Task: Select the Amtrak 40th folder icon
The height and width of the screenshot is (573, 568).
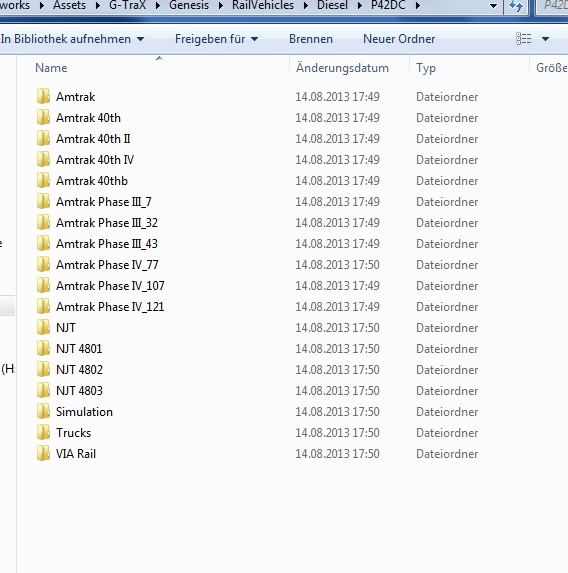Action: (x=43, y=118)
